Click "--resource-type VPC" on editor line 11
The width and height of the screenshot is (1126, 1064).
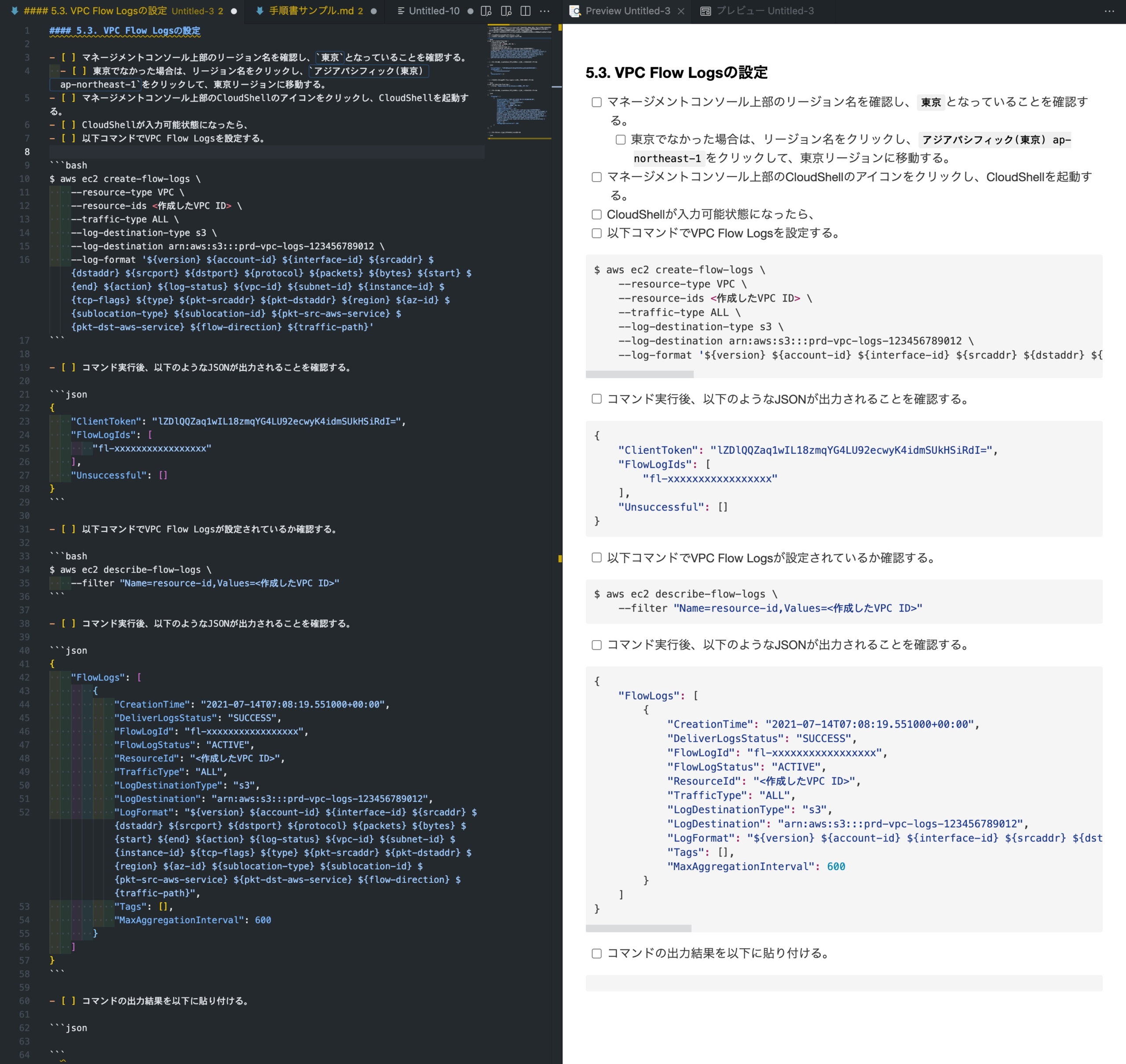coord(123,192)
